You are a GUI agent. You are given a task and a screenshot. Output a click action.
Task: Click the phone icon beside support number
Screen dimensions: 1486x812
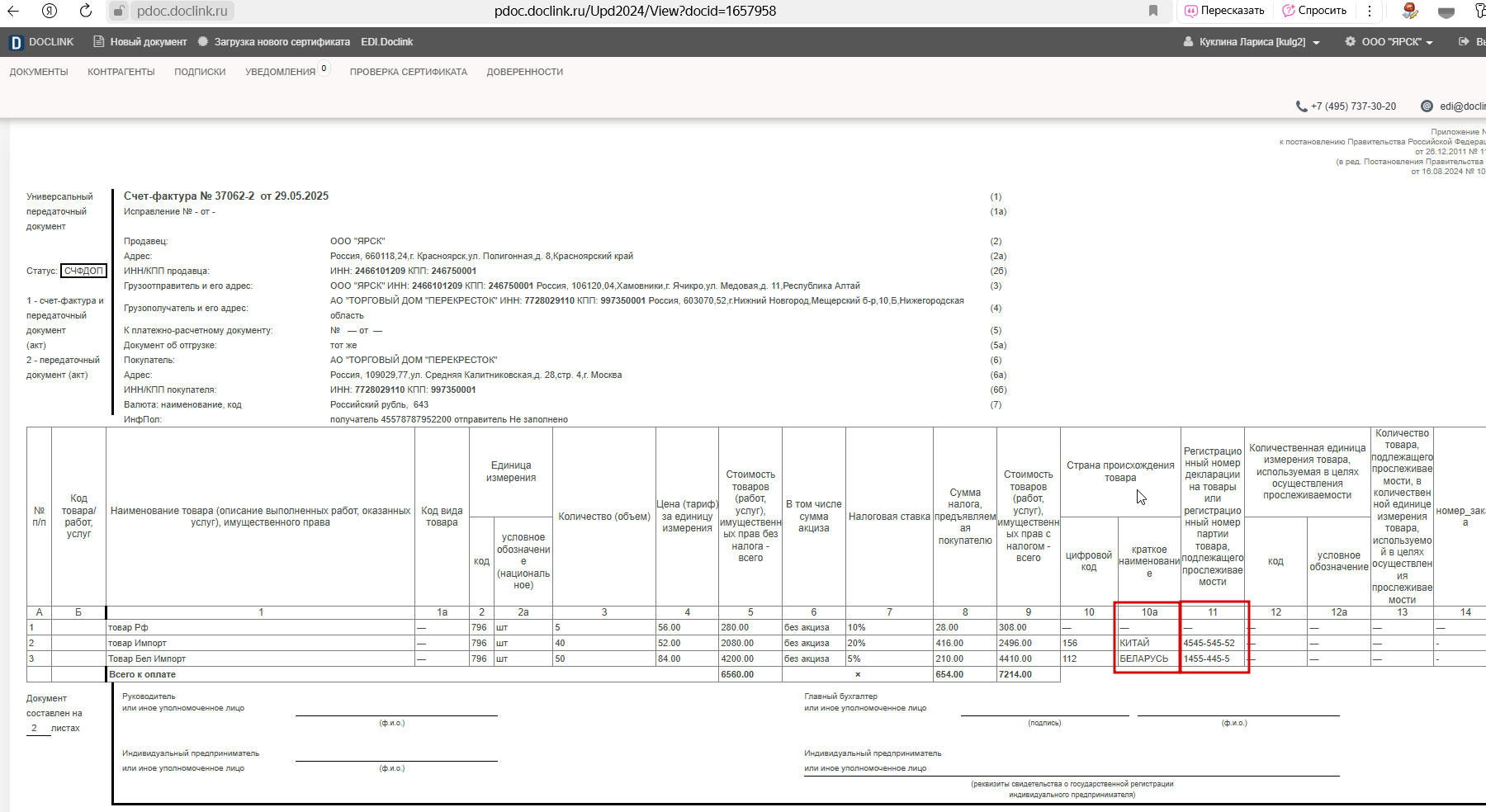click(x=1301, y=106)
